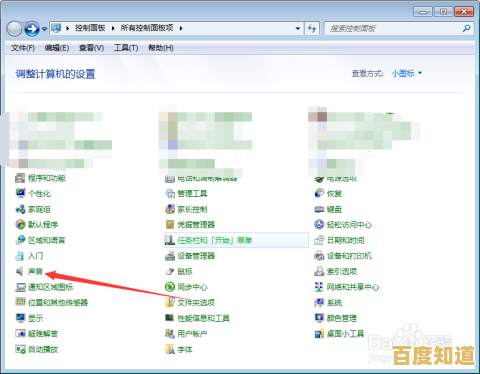Click the 日期和时间 icon
This screenshot has height=374, width=480.
[319, 240]
